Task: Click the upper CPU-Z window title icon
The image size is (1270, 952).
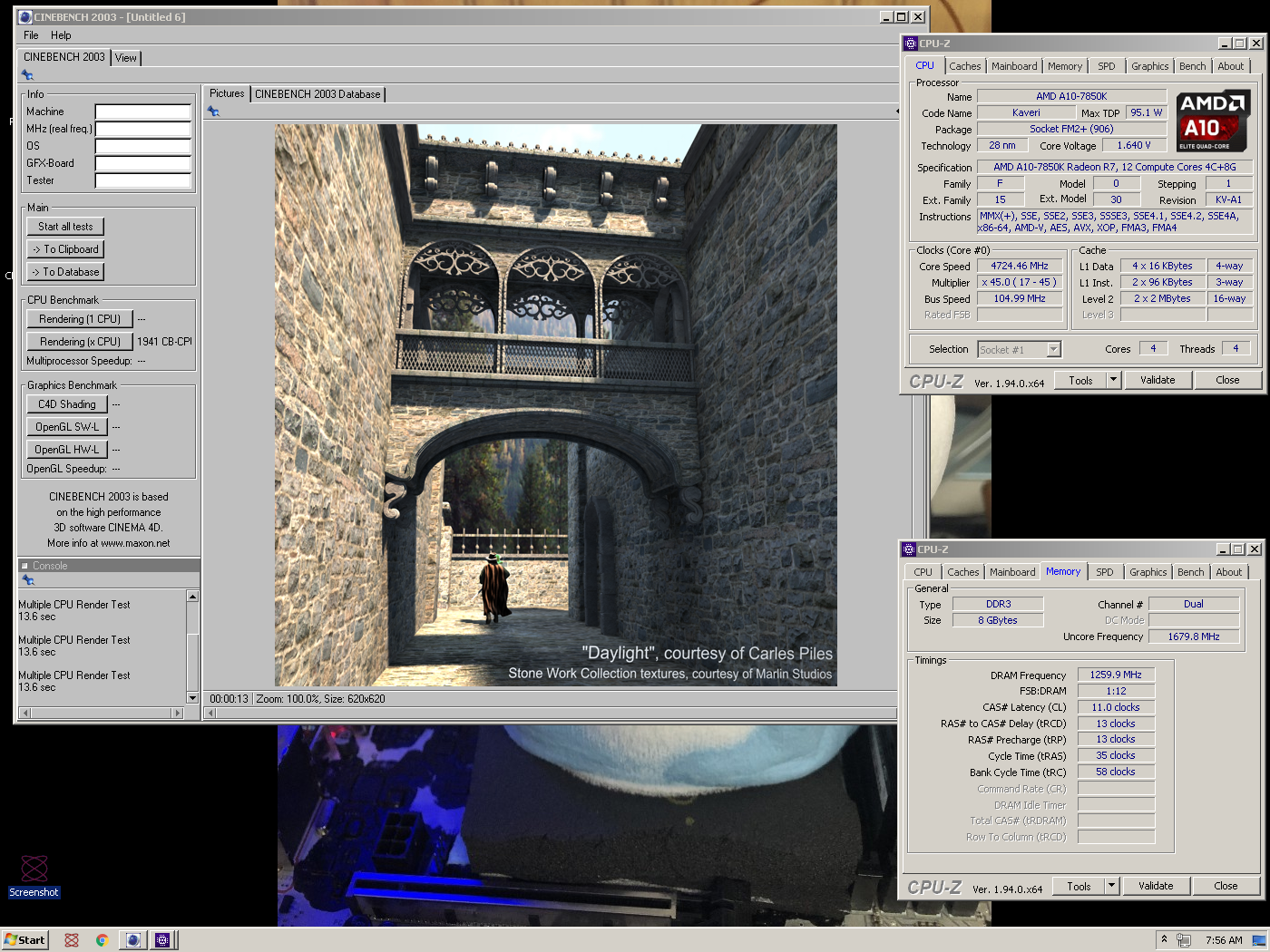Action: (x=910, y=44)
